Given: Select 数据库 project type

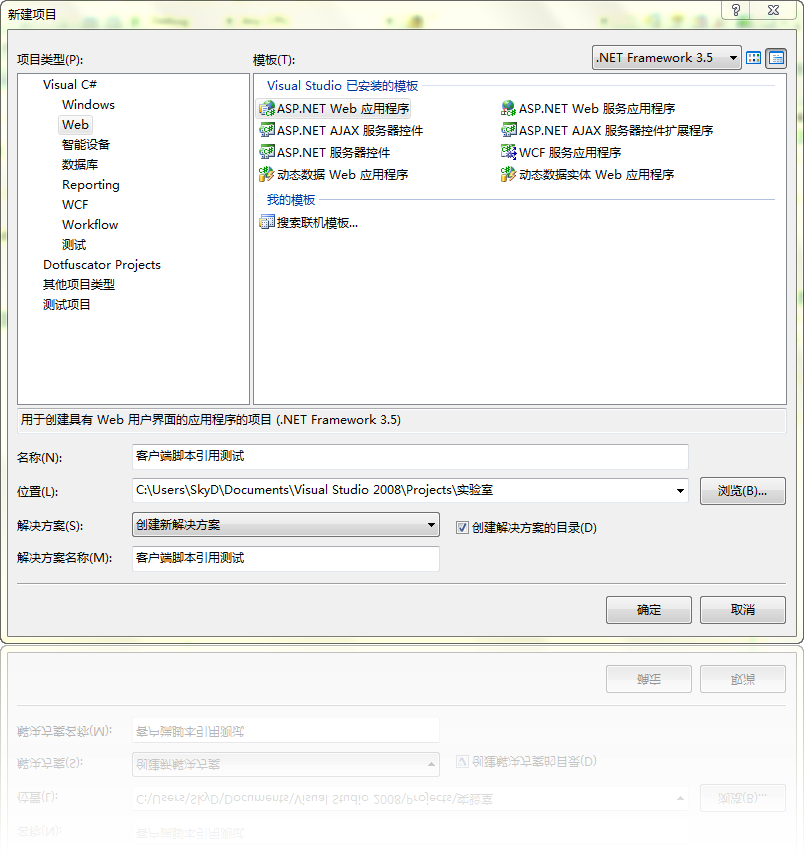Looking at the screenshot, I should point(80,164).
